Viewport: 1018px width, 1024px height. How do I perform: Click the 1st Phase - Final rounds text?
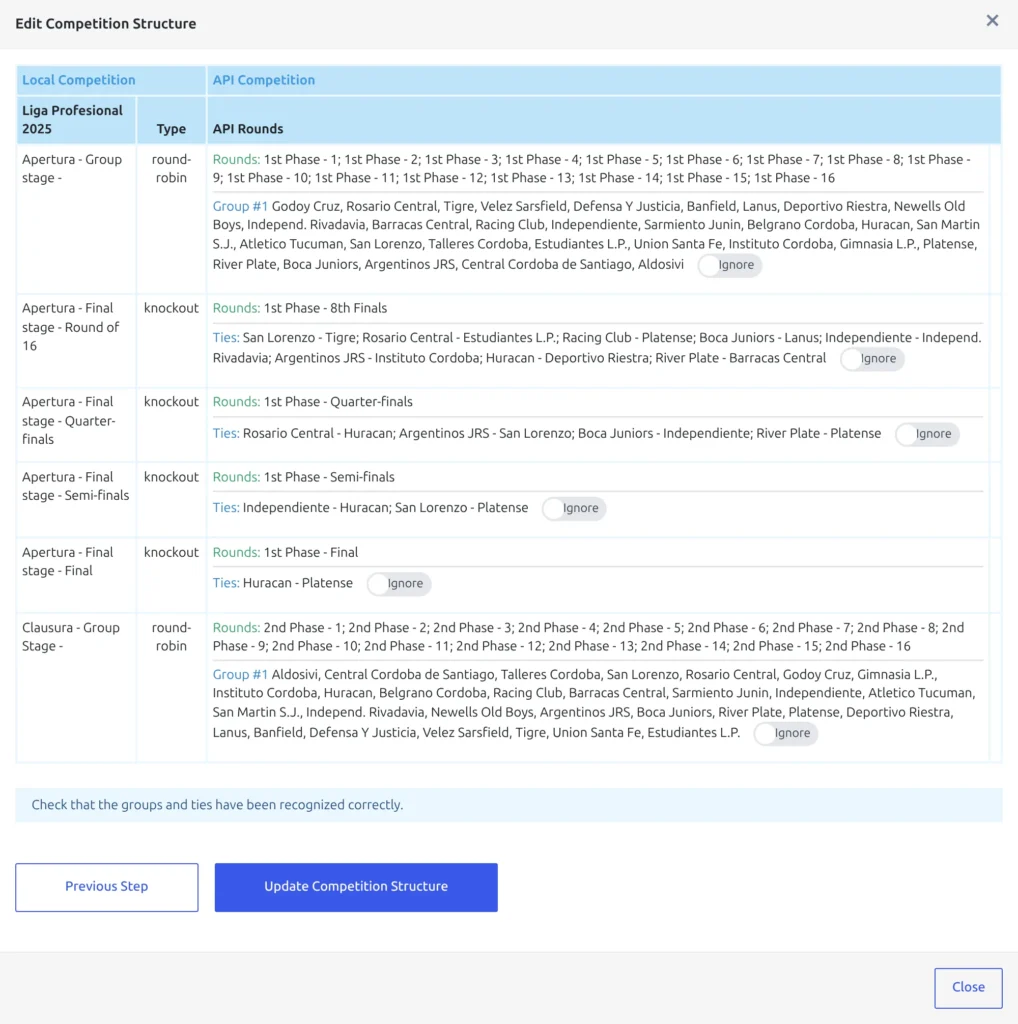[311, 552]
